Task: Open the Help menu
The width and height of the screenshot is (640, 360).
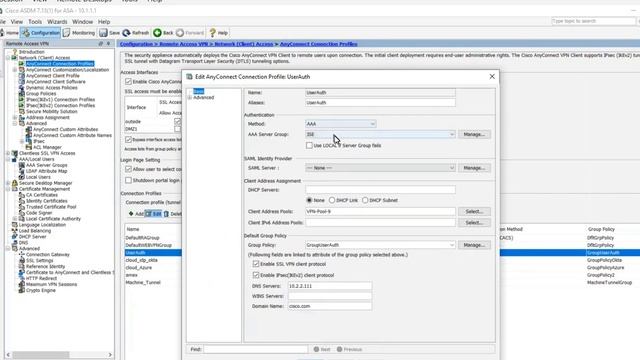Action: pyautogui.click(x=104, y=22)
